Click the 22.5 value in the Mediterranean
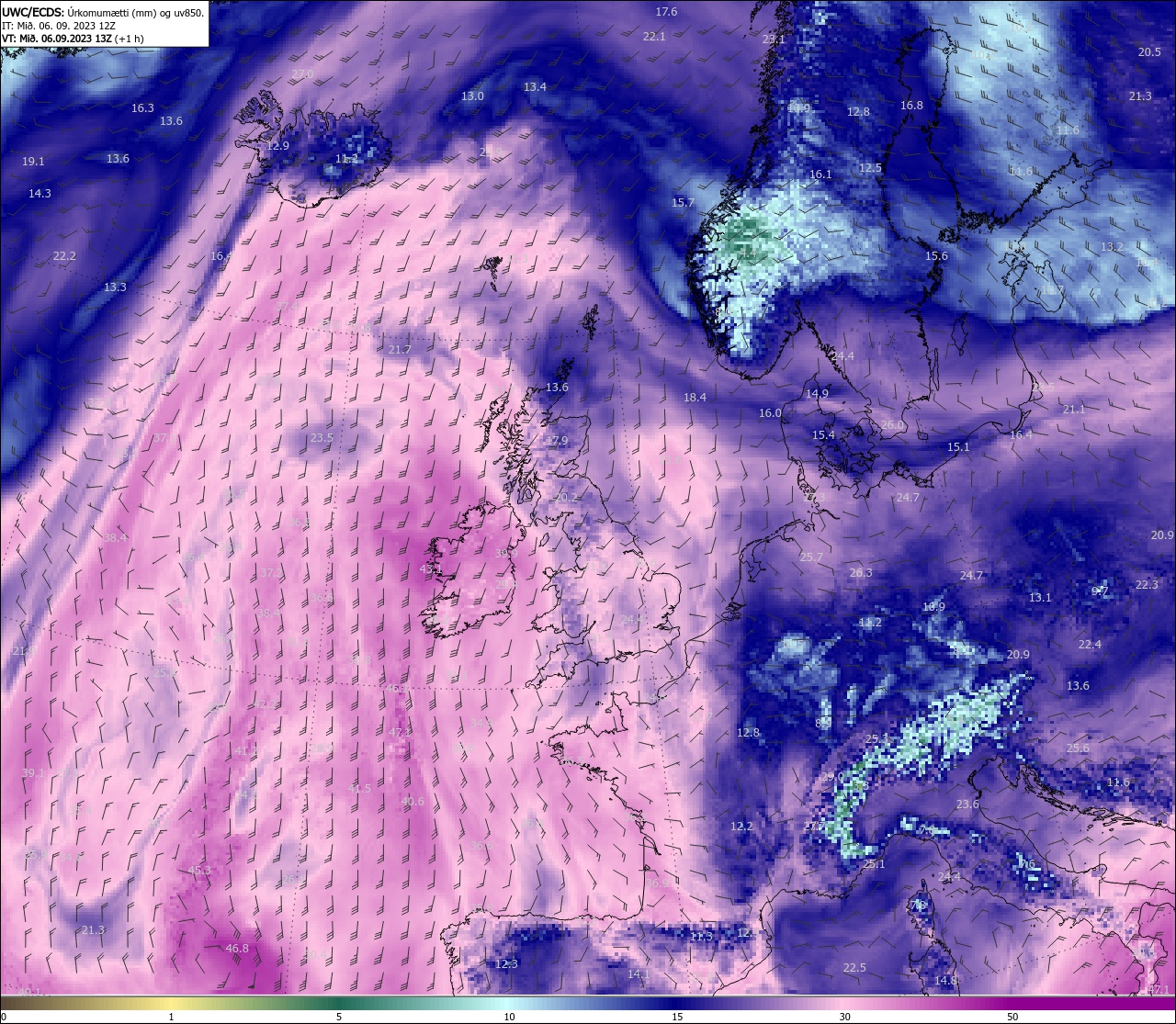The width and height of the screenshot is (1176, 1024). click(x=854, y=968)
